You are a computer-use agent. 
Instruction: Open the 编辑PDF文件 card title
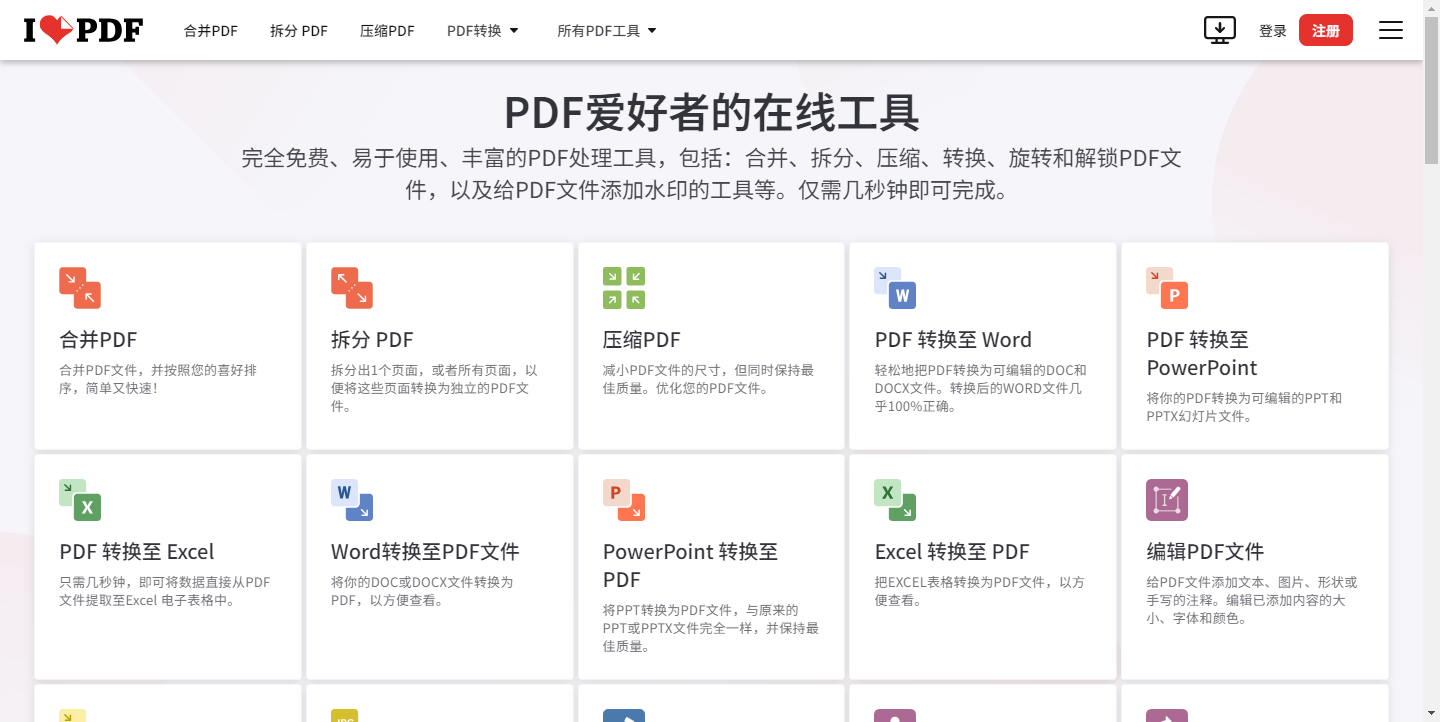click(x=1205, y=552)
